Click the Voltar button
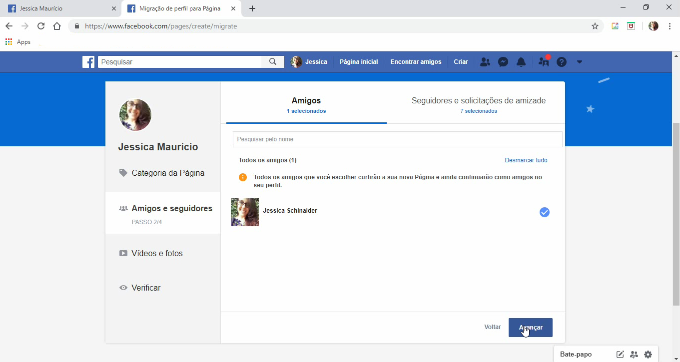 coord(492,327)
